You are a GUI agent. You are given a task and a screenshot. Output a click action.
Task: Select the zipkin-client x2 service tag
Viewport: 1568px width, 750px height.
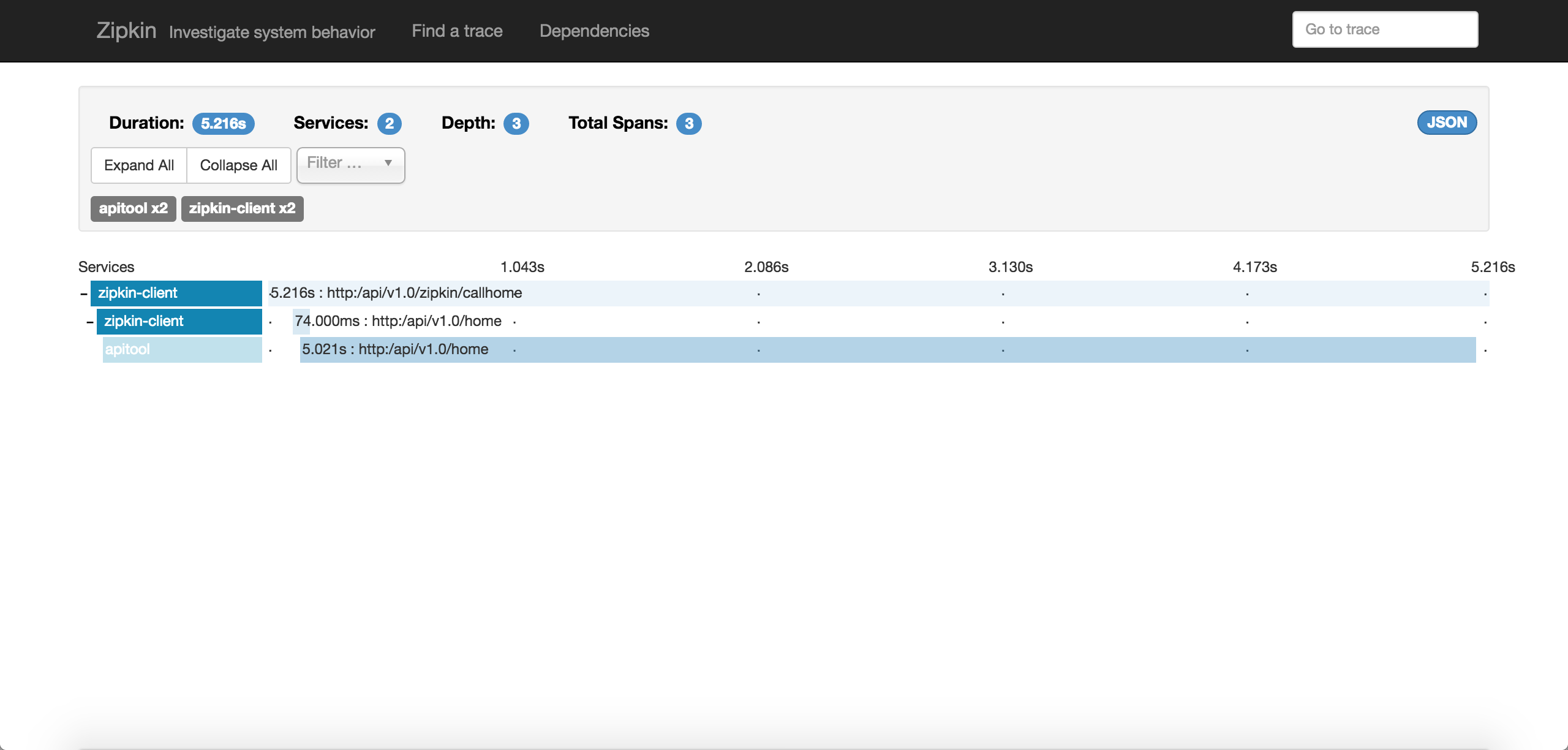pyautogui.click(x=242, y=208)
